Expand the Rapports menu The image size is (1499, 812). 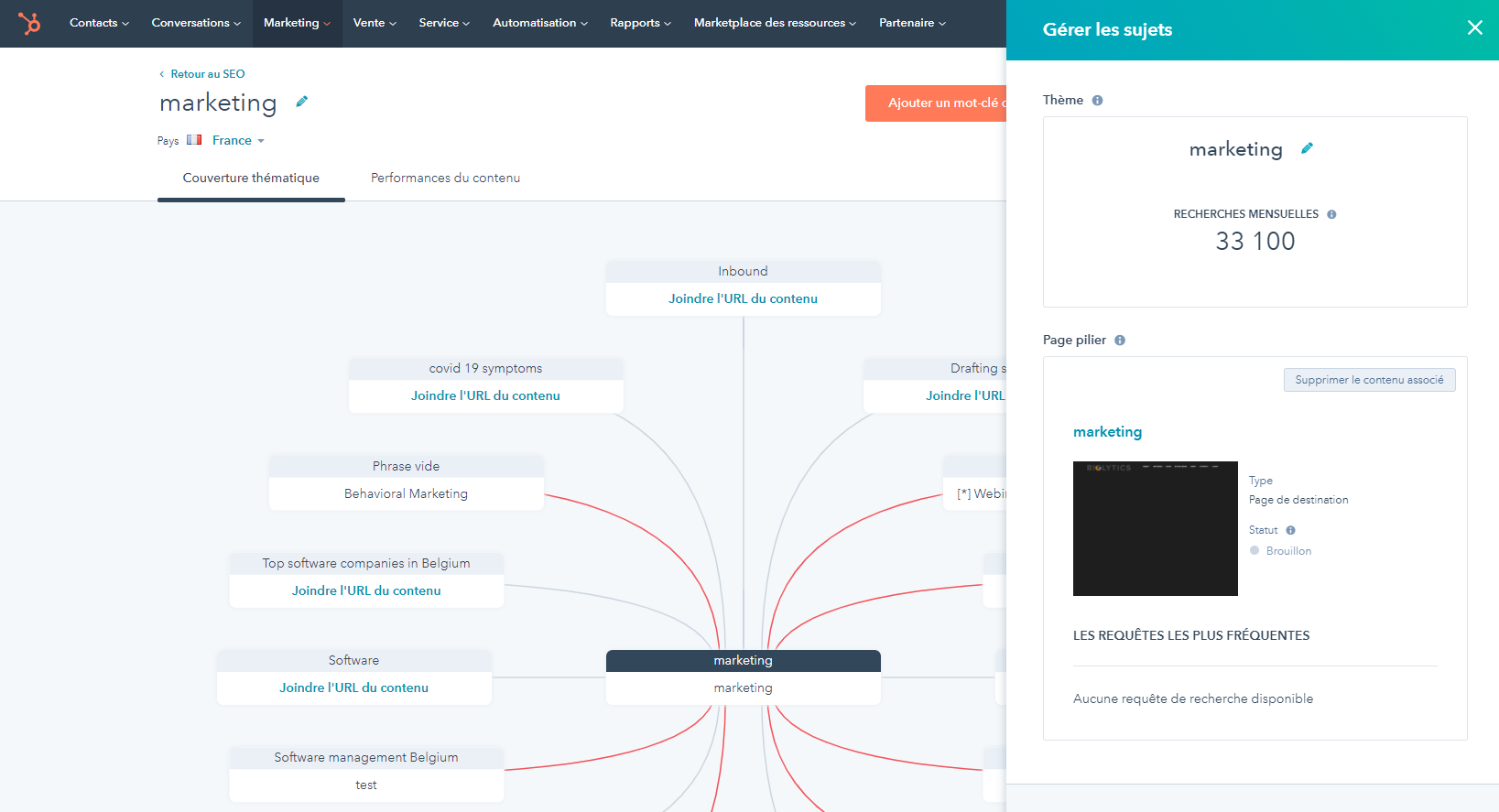point(640,23)
